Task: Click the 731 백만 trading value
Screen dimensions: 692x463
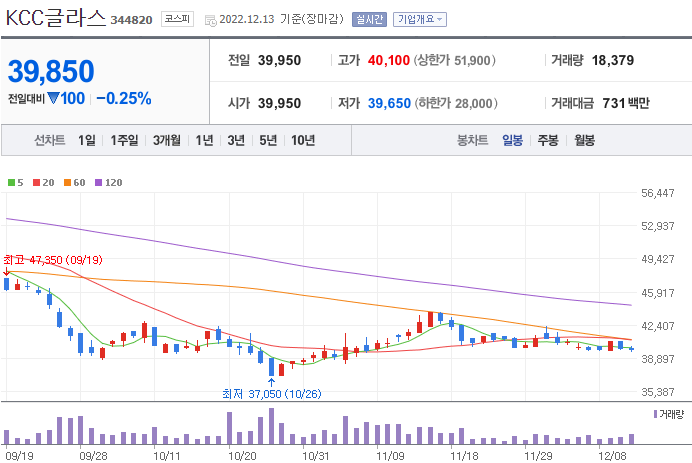Action: pos(626,103)
